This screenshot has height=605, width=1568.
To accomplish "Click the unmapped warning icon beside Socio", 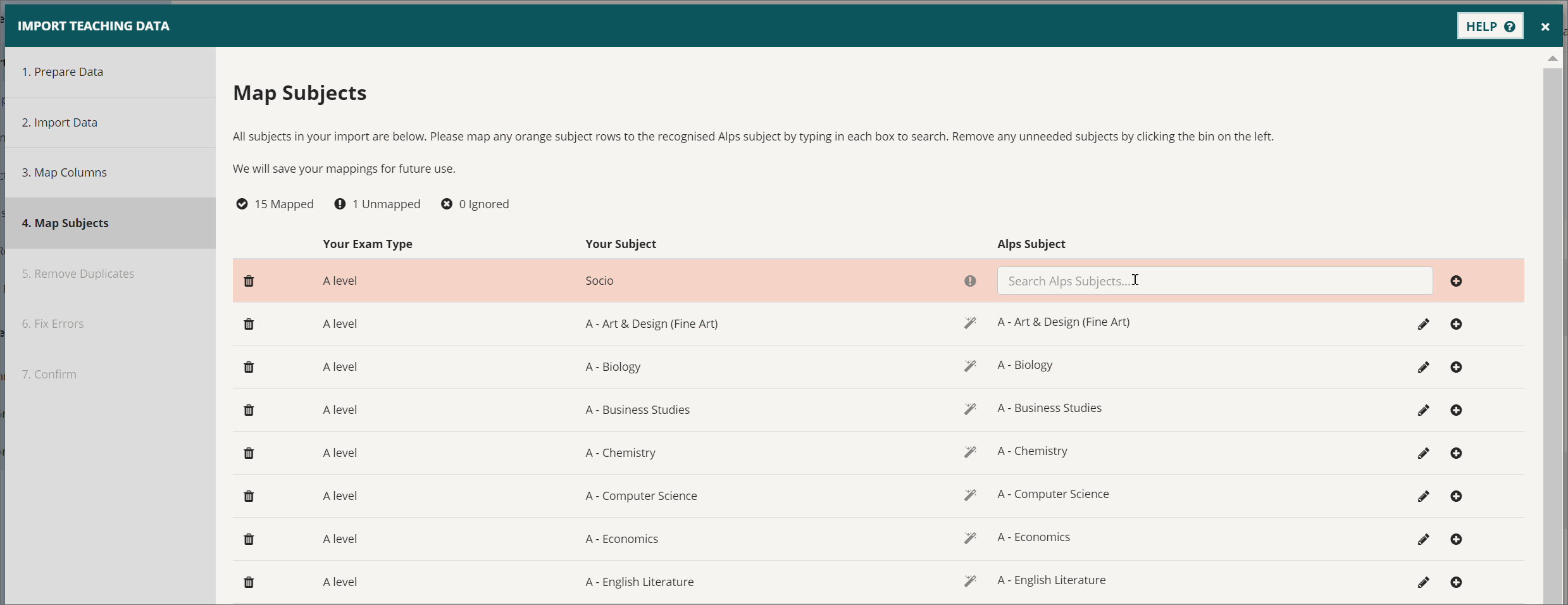I will 970,281.
